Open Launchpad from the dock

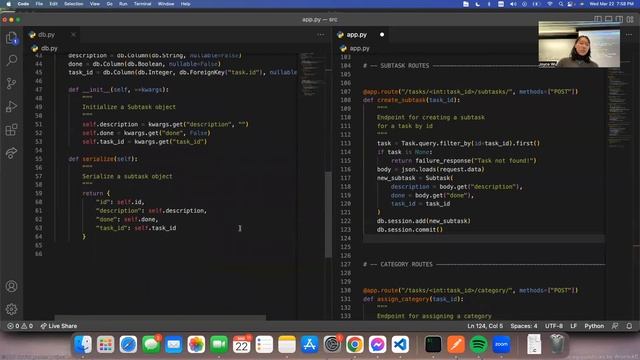point(105,344)
